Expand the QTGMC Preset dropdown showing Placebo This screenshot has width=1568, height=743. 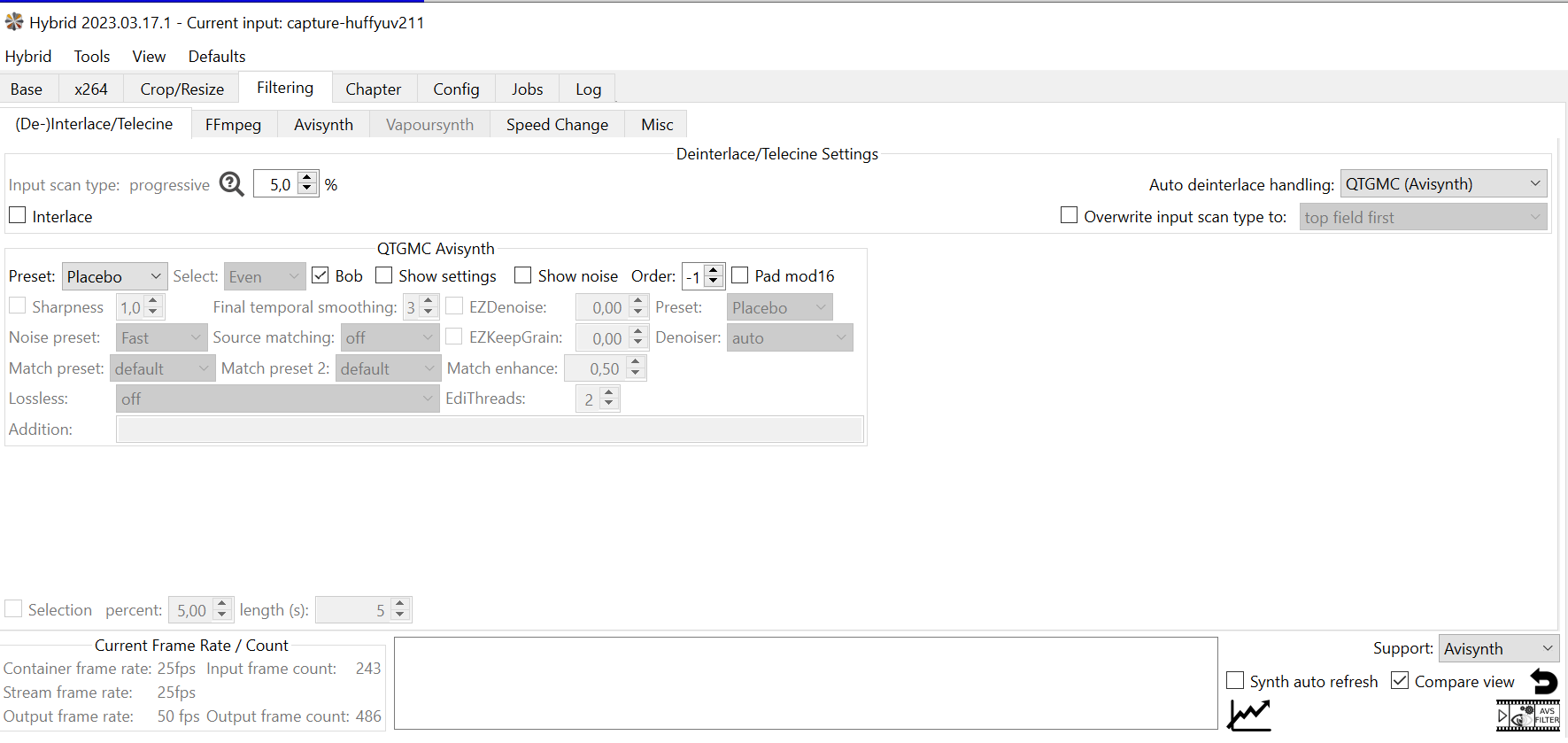(x=114, y=276)
